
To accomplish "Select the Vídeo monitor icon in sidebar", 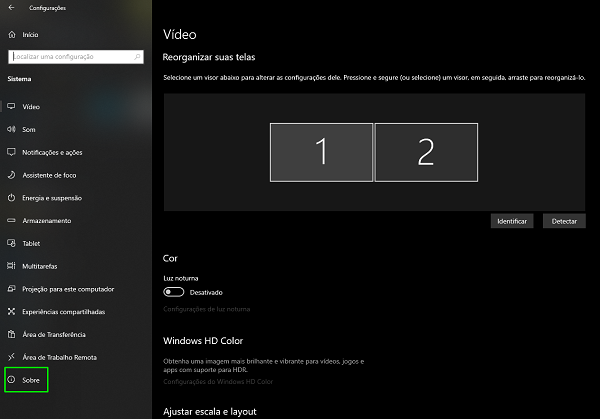I will coord(11,106).
